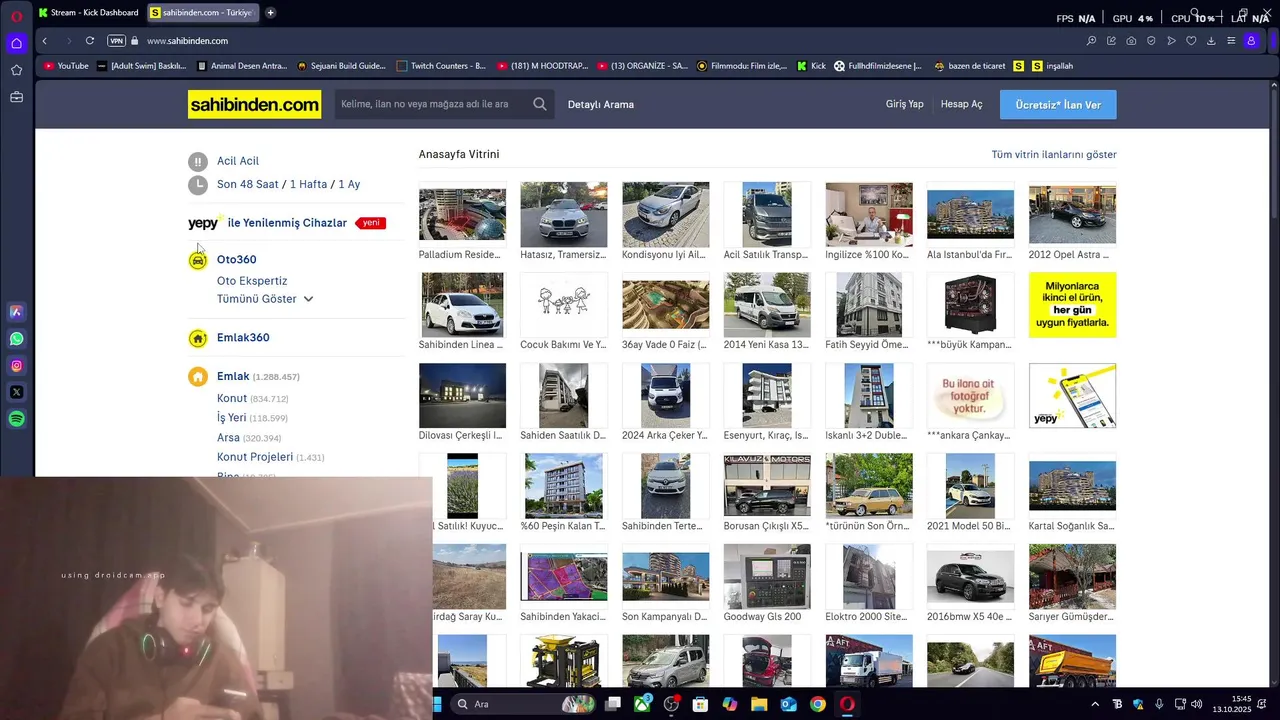This screenshot has width=1280, height=720.
Task: Open Xbox app from the taskbar
Action: (642, 704)
